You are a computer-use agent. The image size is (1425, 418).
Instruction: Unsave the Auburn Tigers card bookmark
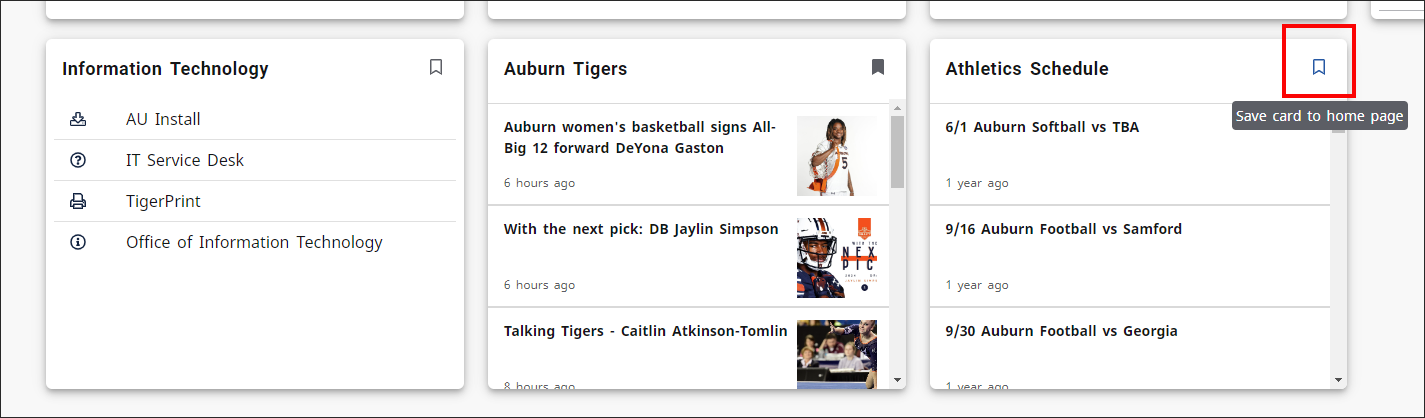(878, 67)
